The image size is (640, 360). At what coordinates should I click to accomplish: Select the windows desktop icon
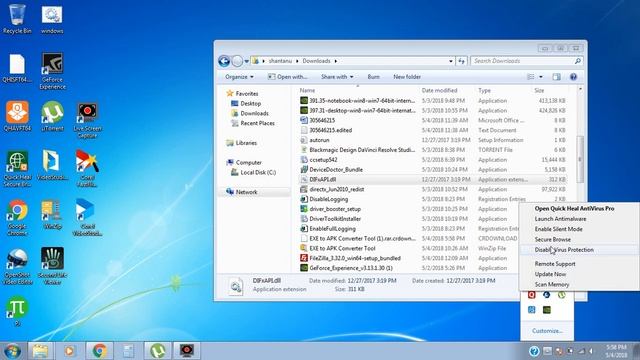tap(52, 19)
